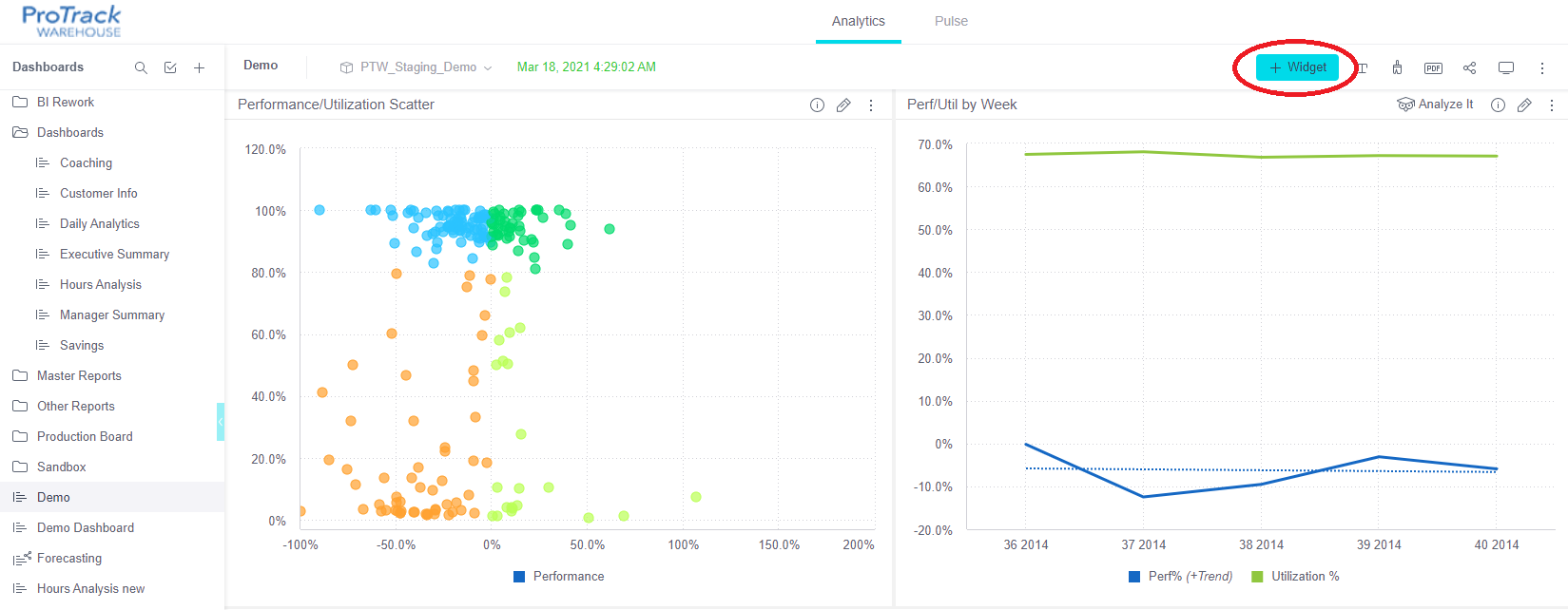Open the PTW_Staging_Demo data source dropdown
The image size is (1568, 610).
[x=416, y=67]
